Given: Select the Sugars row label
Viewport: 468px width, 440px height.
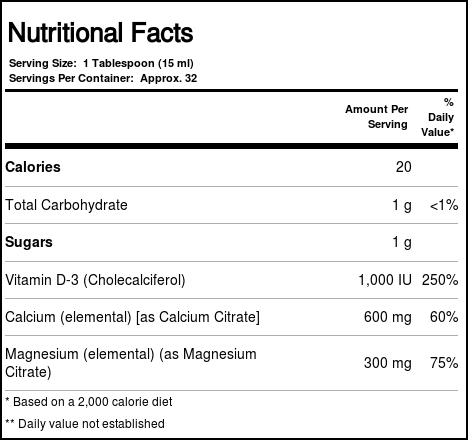Looking at the screenshot, I should [29, 242].
